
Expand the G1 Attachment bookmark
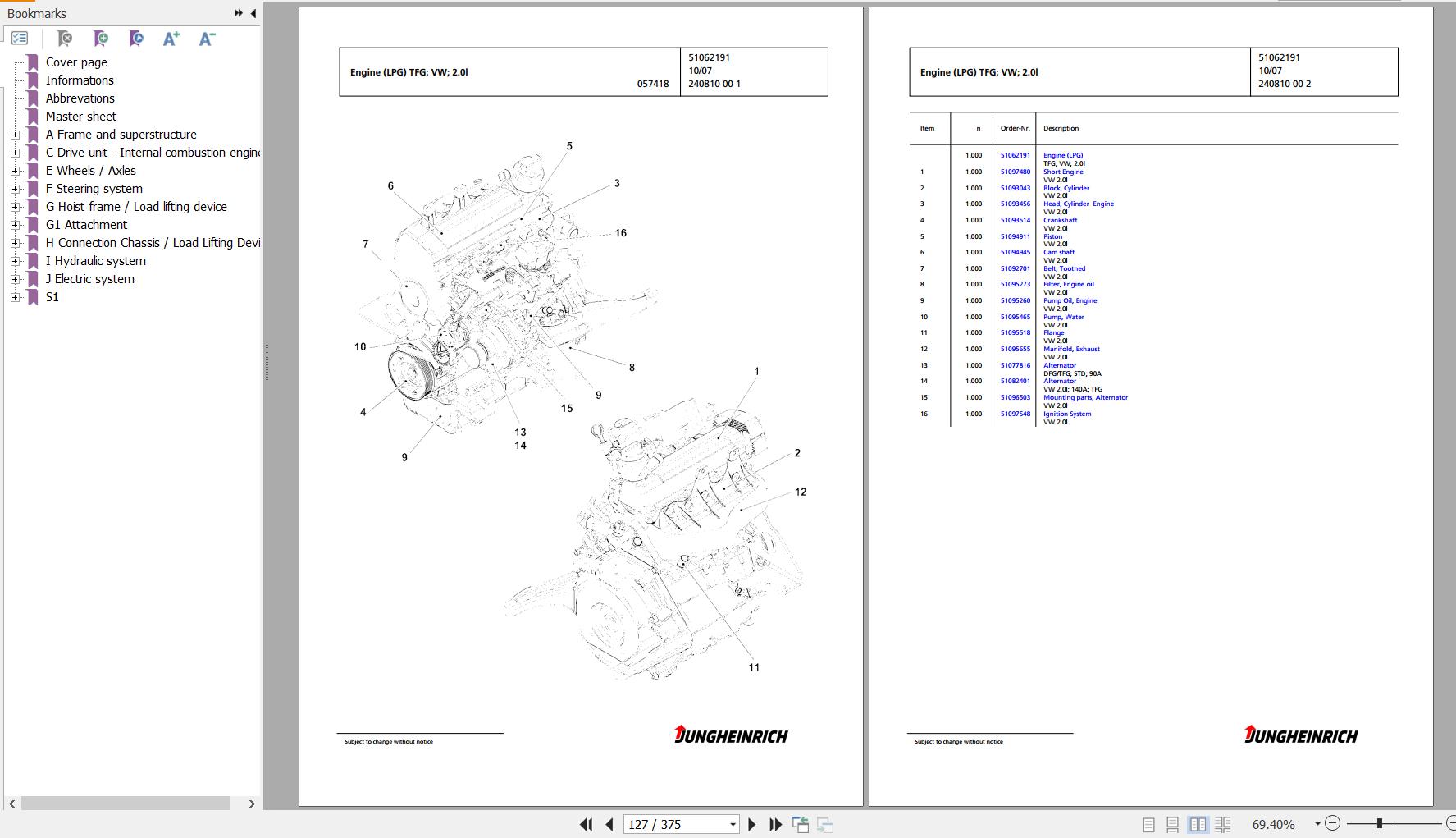15,225
